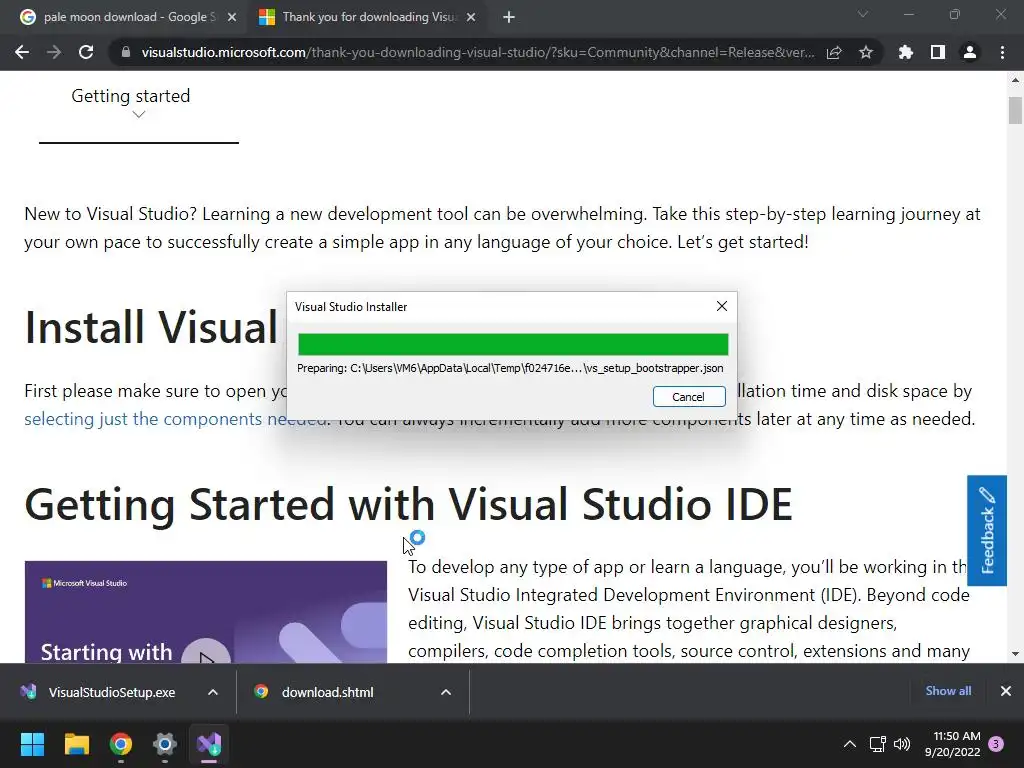This screenshot has width=1024, height=768.
Task: Open the Getting started heading
Action: (131, 96)
